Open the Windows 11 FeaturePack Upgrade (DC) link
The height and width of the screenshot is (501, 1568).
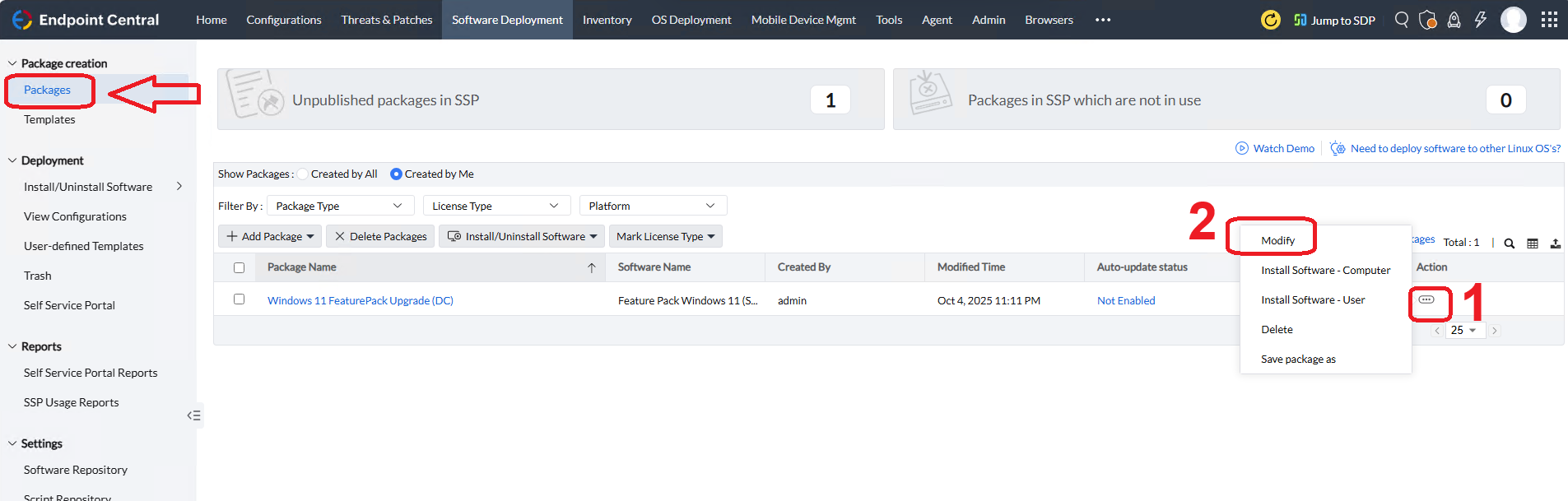click(x=360, y=300)
